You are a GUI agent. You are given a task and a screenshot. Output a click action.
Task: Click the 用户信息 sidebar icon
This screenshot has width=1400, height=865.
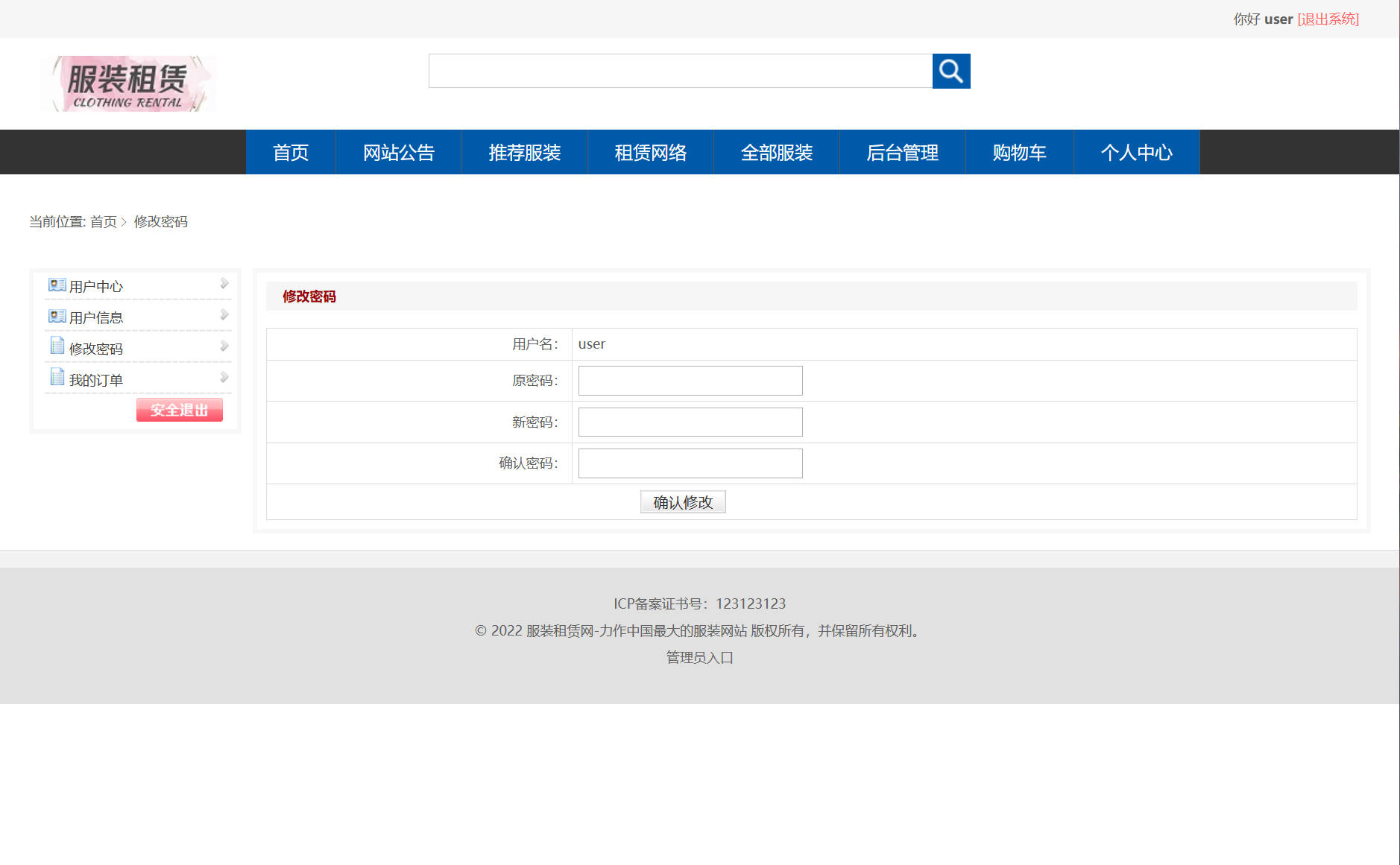click(x=57, y=315)
